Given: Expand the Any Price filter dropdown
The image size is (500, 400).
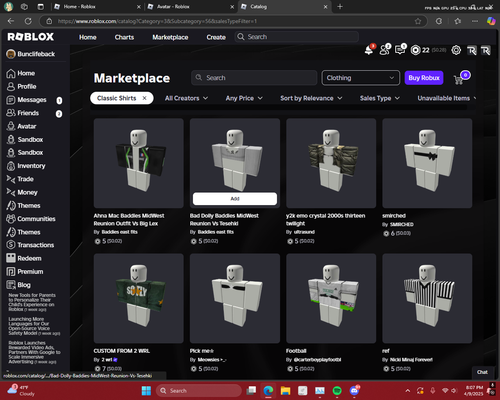Looking at the screenshot, I should click(244, 98).
